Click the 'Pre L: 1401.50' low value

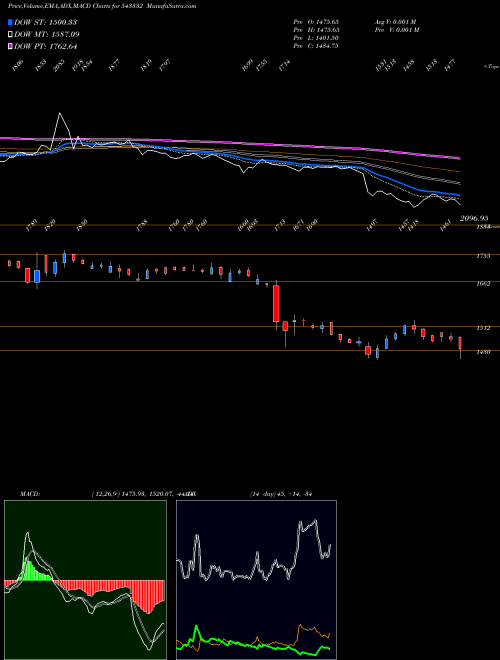coord(316,38)
